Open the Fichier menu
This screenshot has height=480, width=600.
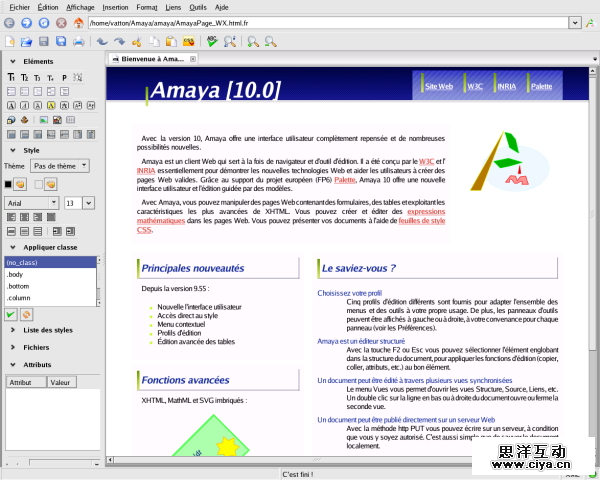(x=20, y=7)
